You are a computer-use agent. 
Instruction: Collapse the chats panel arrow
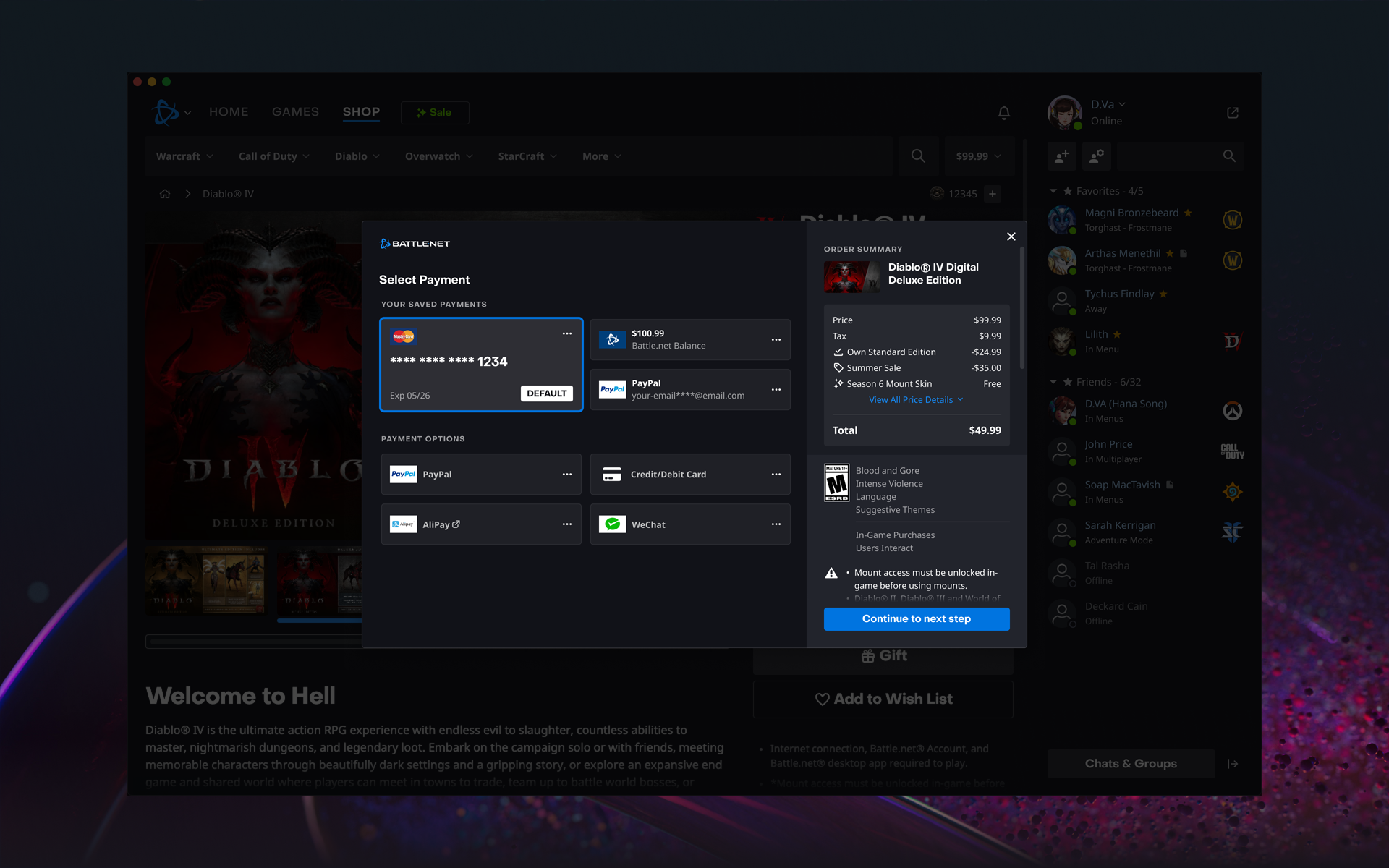[1233, 764]
